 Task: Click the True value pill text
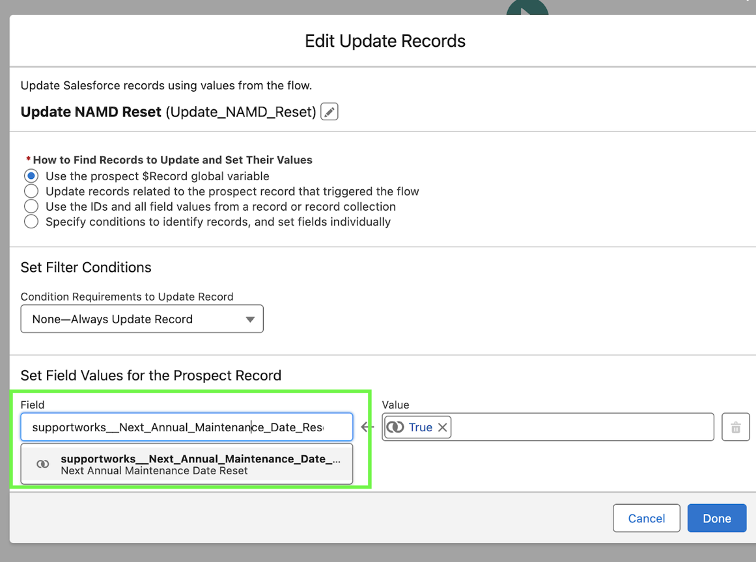pyautogui.click(x=420, y=427)
